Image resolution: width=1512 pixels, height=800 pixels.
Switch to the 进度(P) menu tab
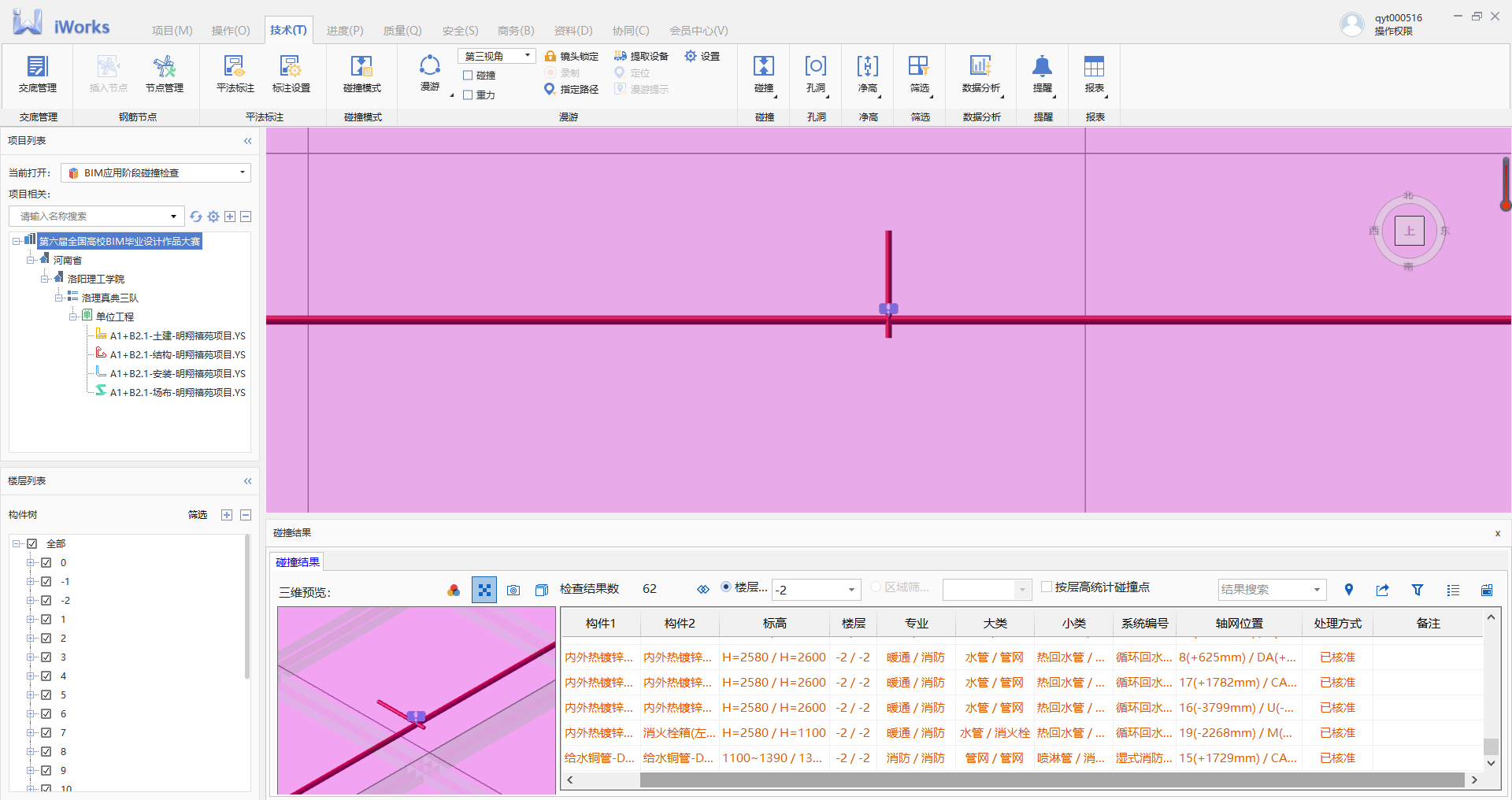tap(345, 31)
